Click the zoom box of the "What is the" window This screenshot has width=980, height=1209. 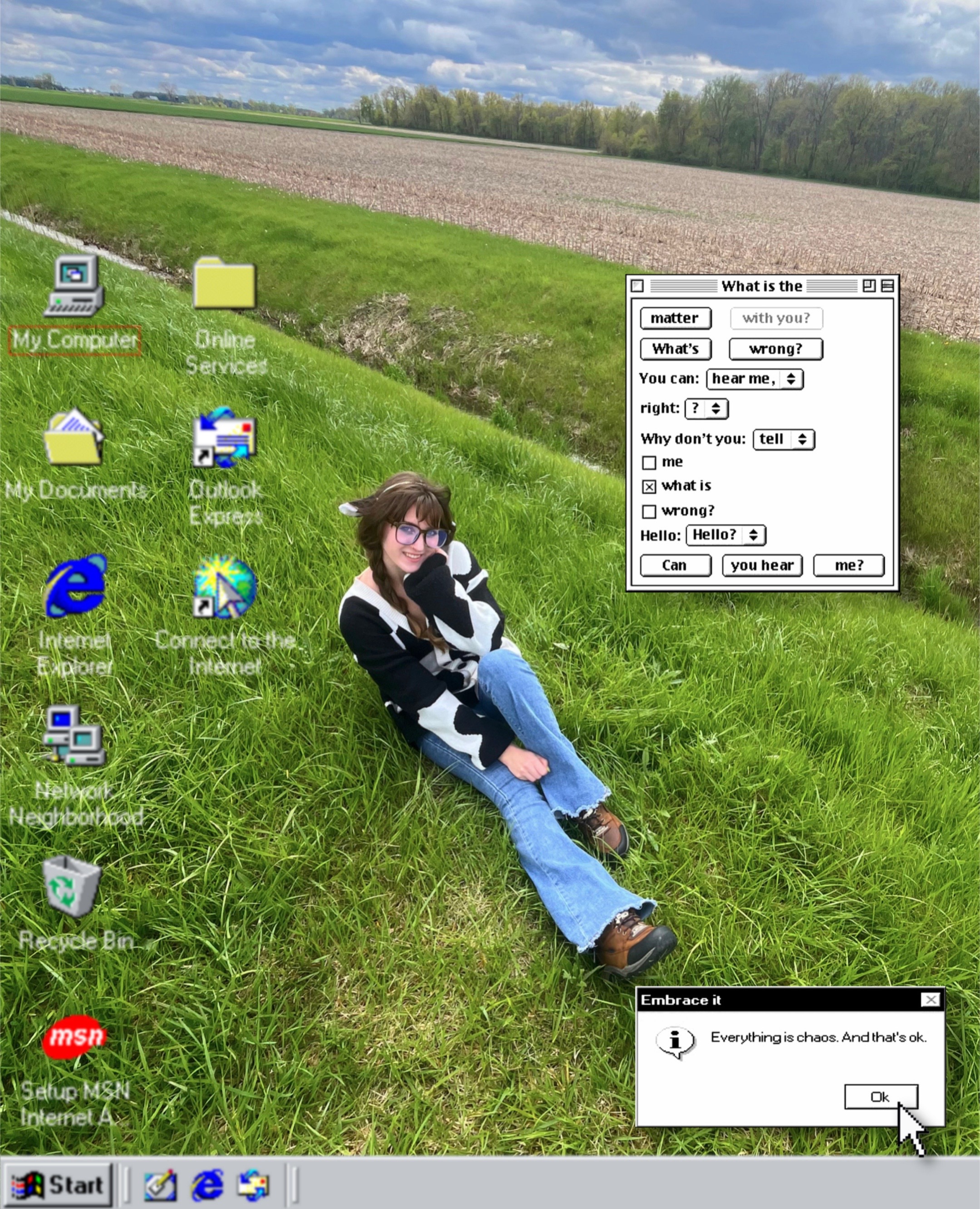[x=869, y=286]
